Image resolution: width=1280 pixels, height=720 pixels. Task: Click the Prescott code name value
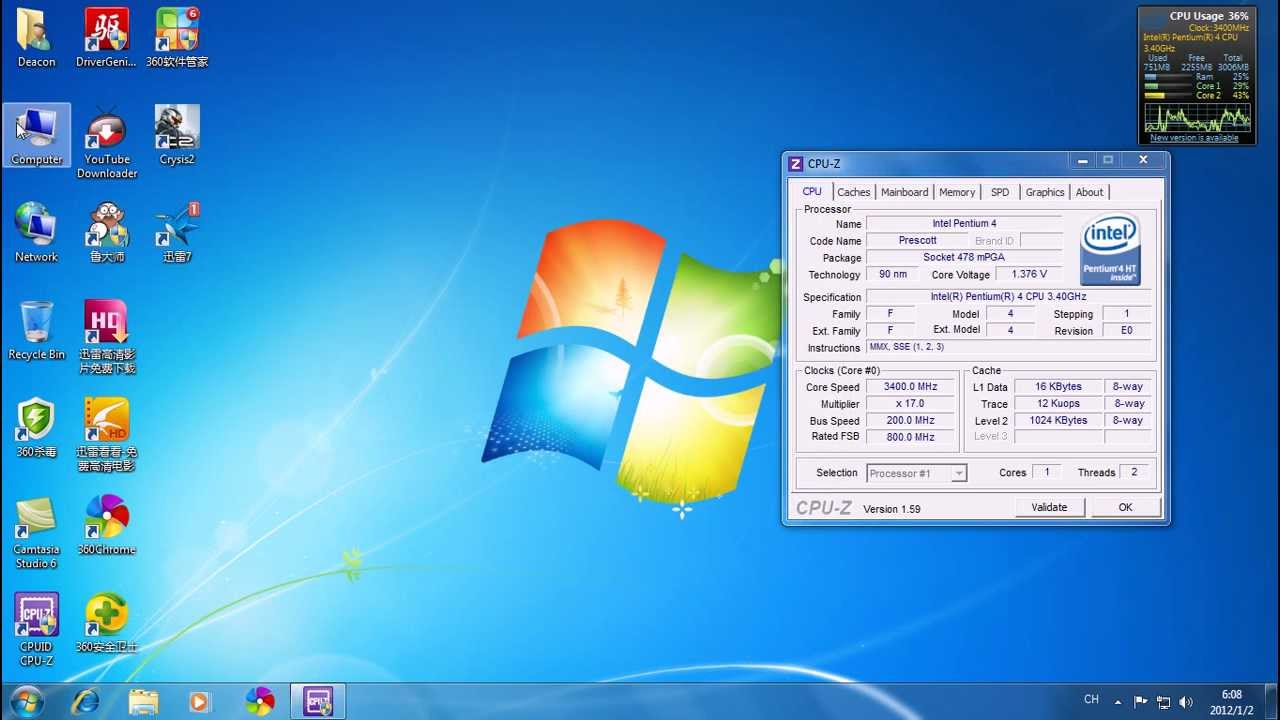pyautogui.click(x=918, y=241)
